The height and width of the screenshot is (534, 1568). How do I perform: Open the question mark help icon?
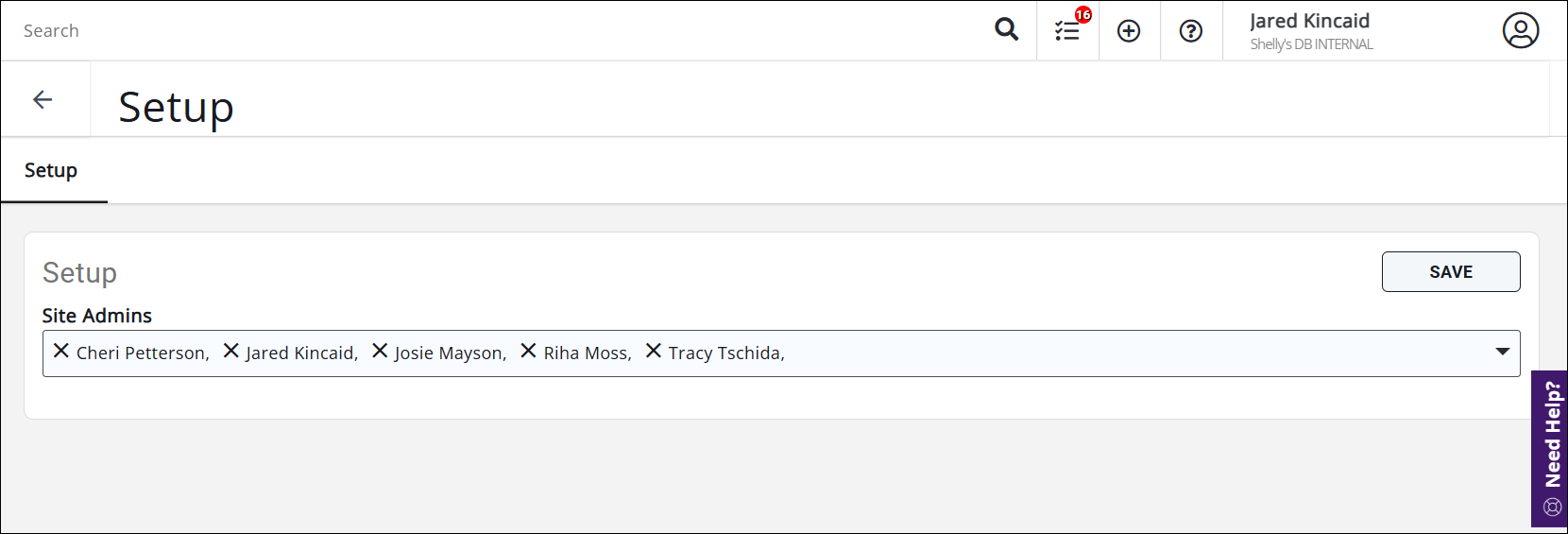coord(1191,31)
